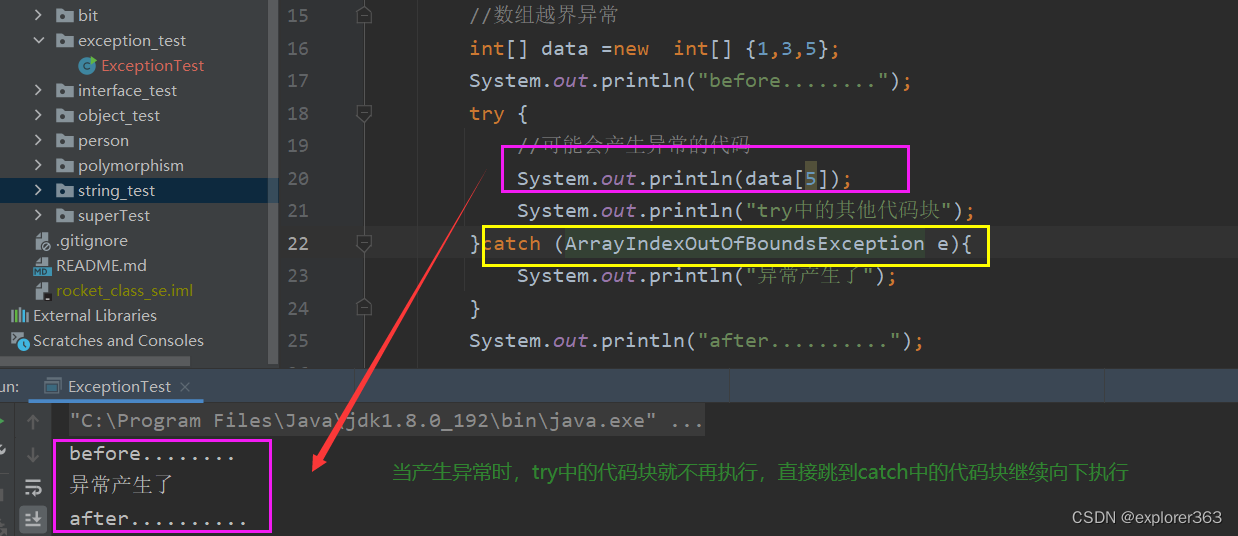Screen dimensions: 1238x536
Task: Click the External Libraries icon
Action: 20,316
